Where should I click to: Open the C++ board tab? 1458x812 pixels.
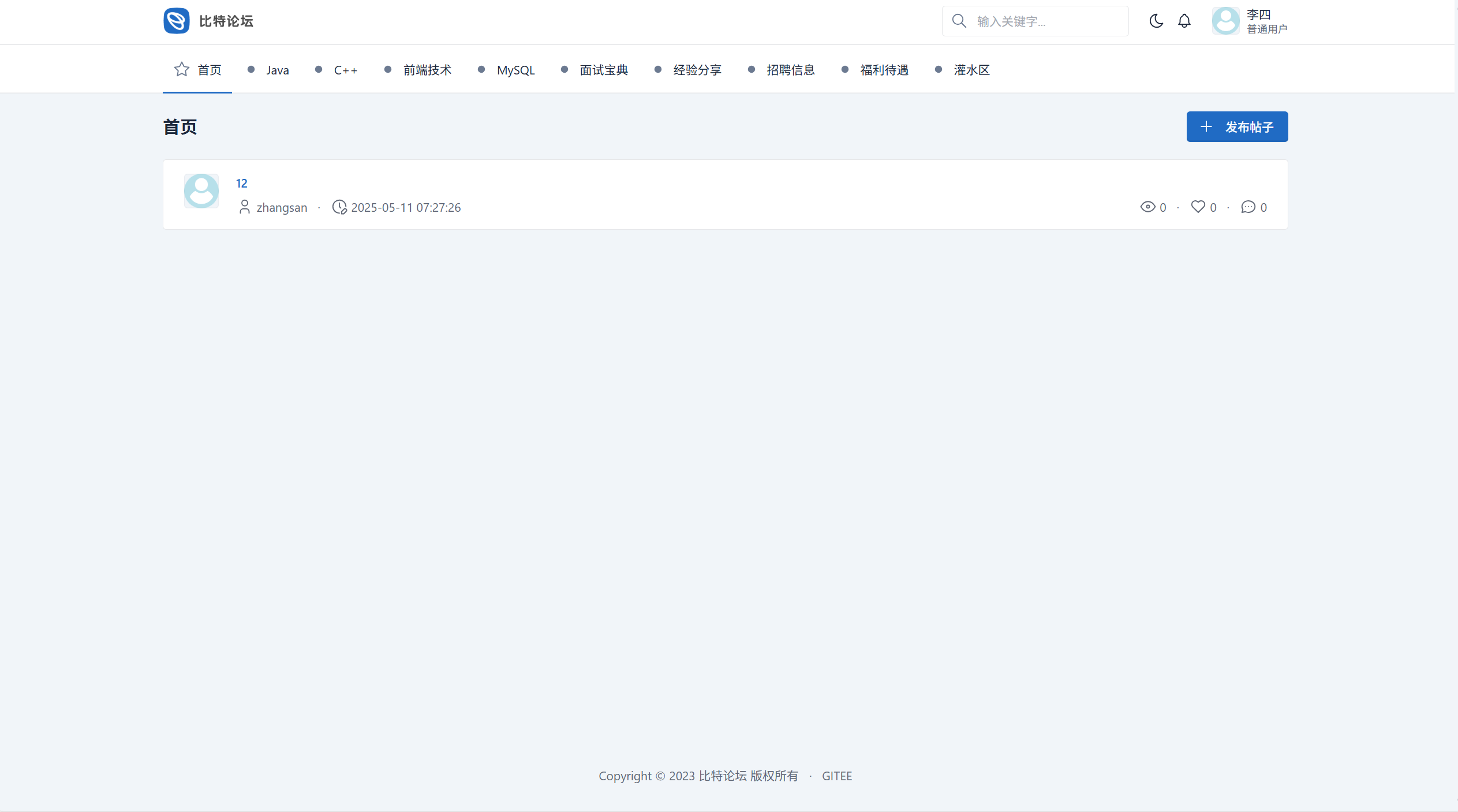click(345, 70)
